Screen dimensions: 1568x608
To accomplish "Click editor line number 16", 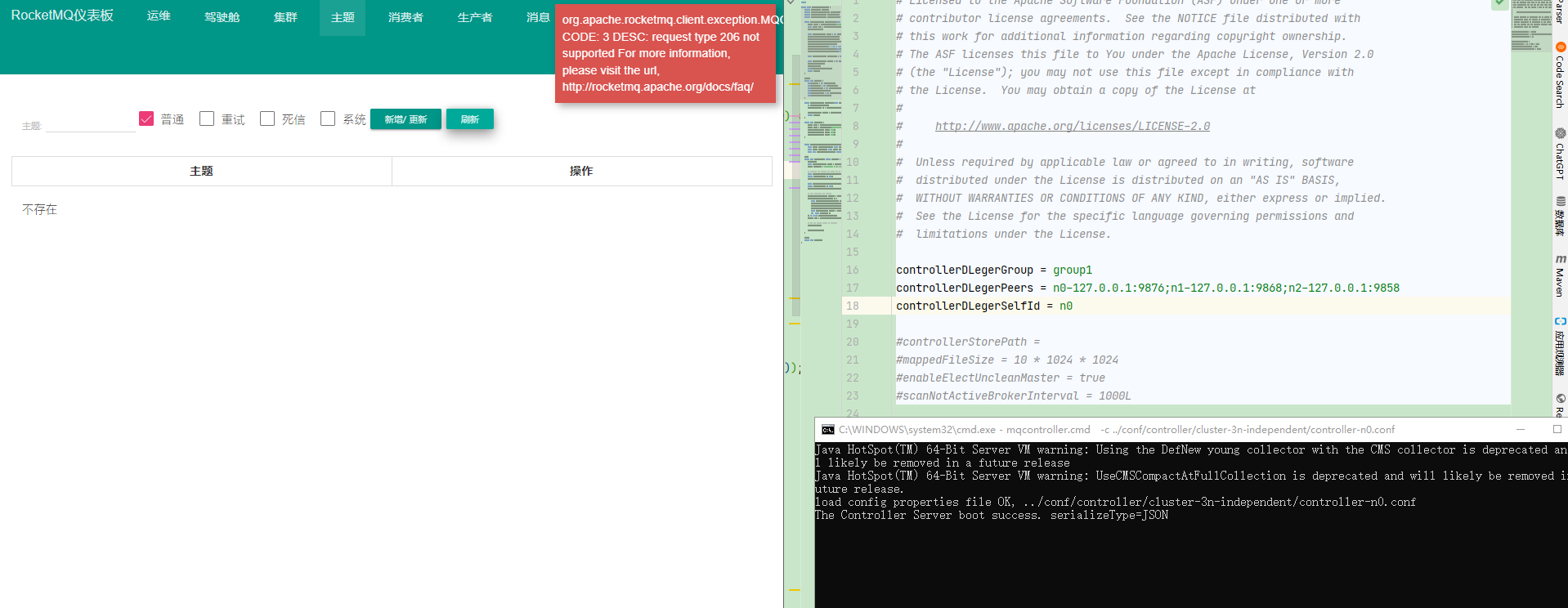I will 853,270.
